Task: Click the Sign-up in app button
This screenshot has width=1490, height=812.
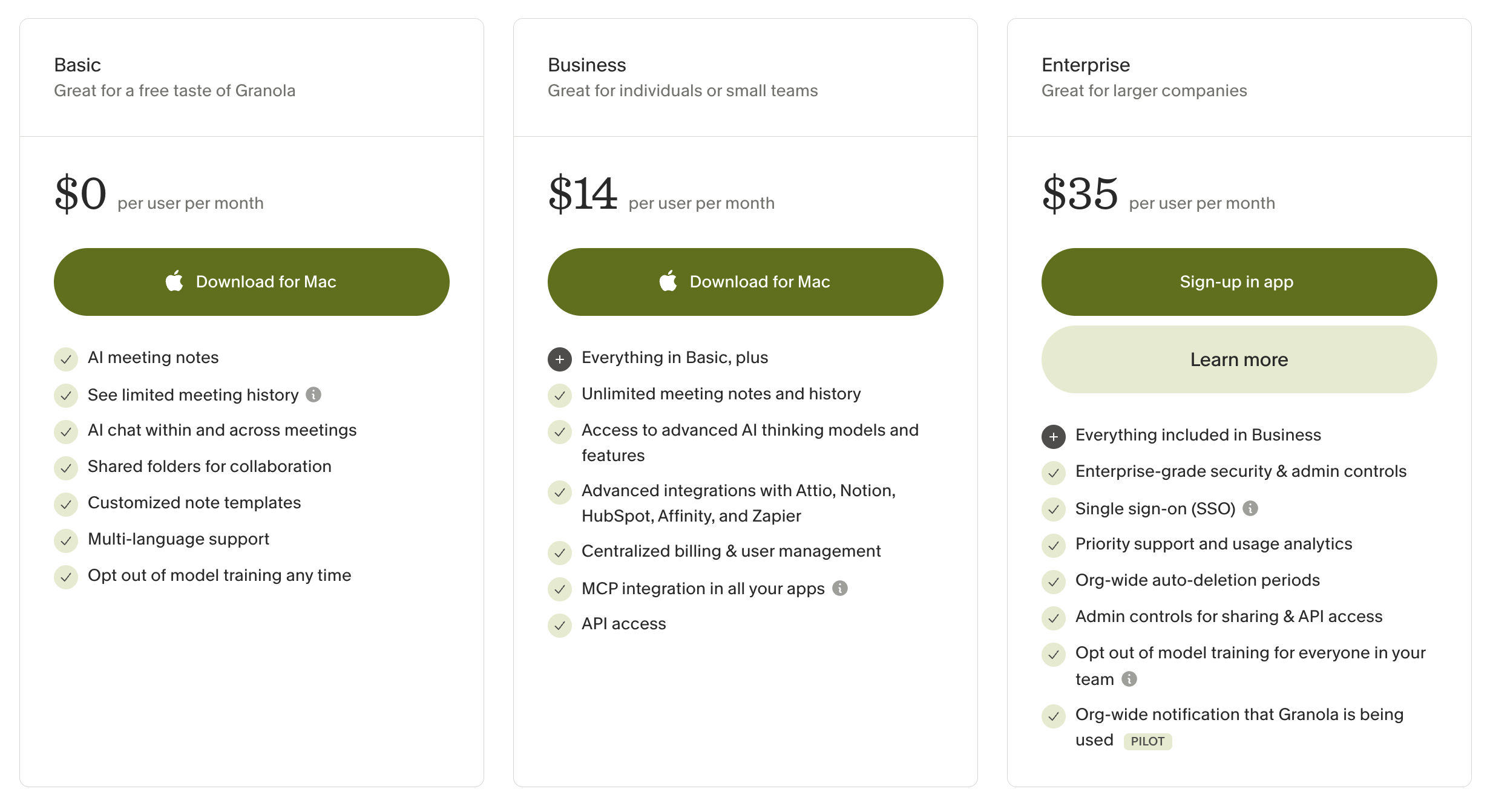Action: coord(1239,282)
